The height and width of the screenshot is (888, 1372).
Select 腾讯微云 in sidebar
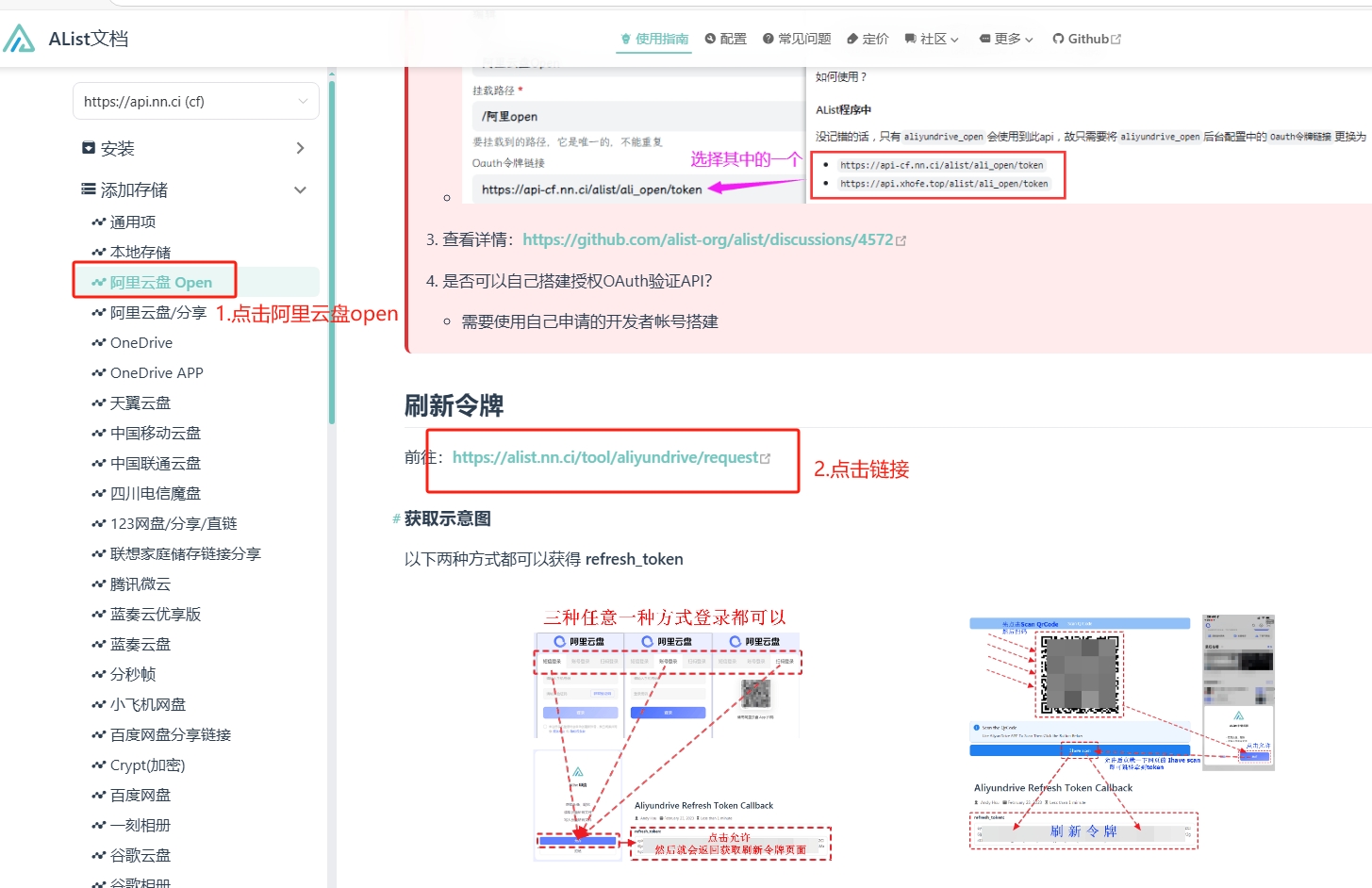141,584
